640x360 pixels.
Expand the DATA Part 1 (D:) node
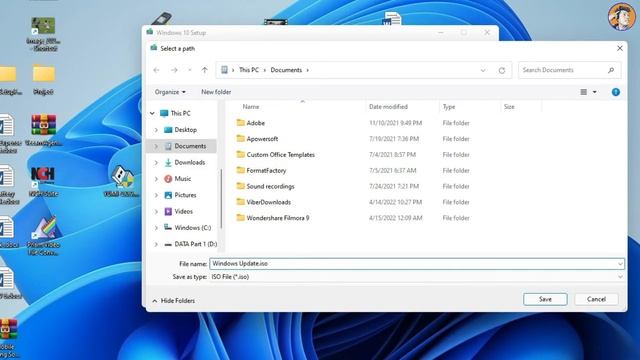coord(156,244)
